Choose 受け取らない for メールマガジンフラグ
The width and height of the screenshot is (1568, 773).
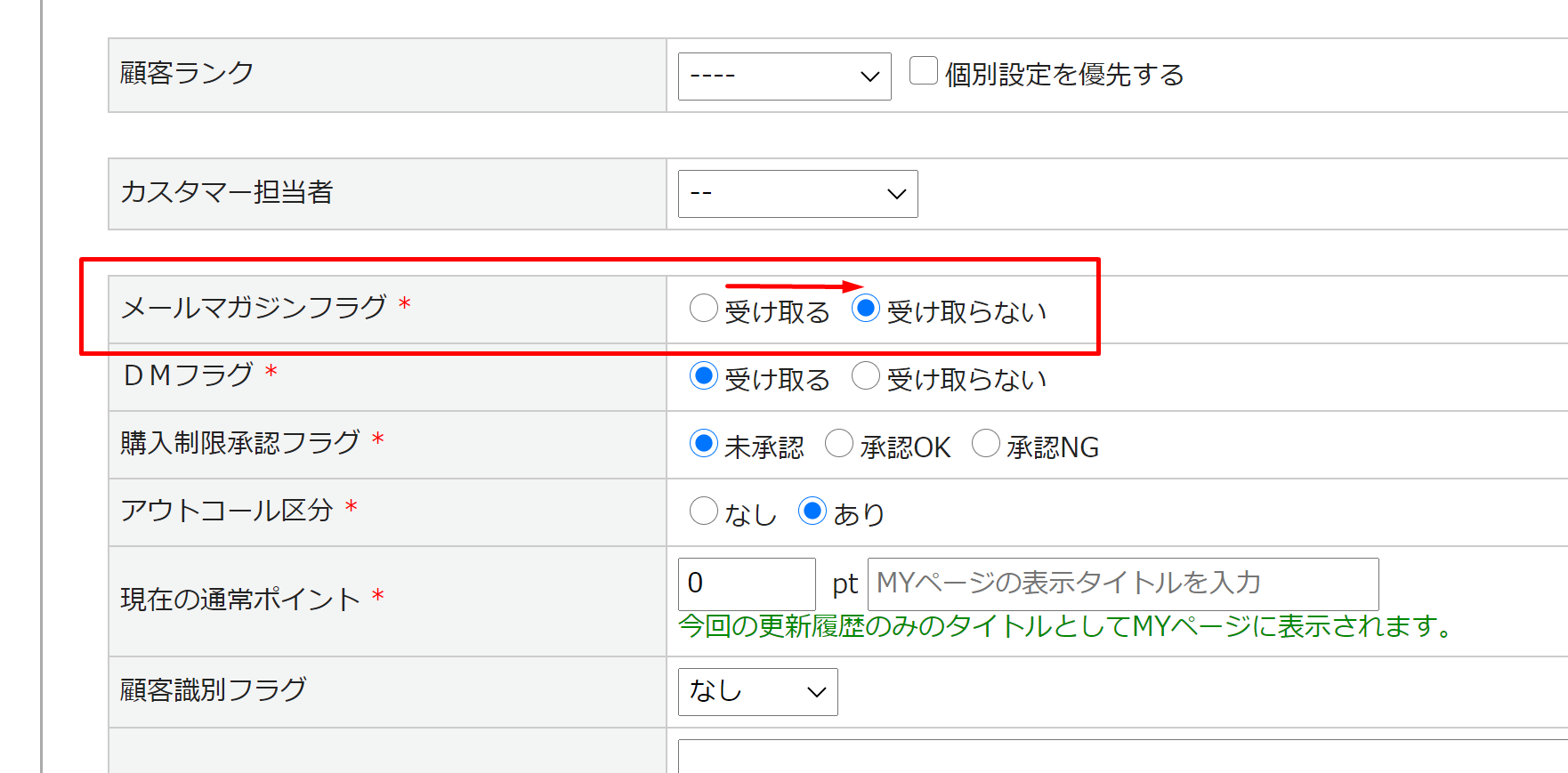coord(866,309)
